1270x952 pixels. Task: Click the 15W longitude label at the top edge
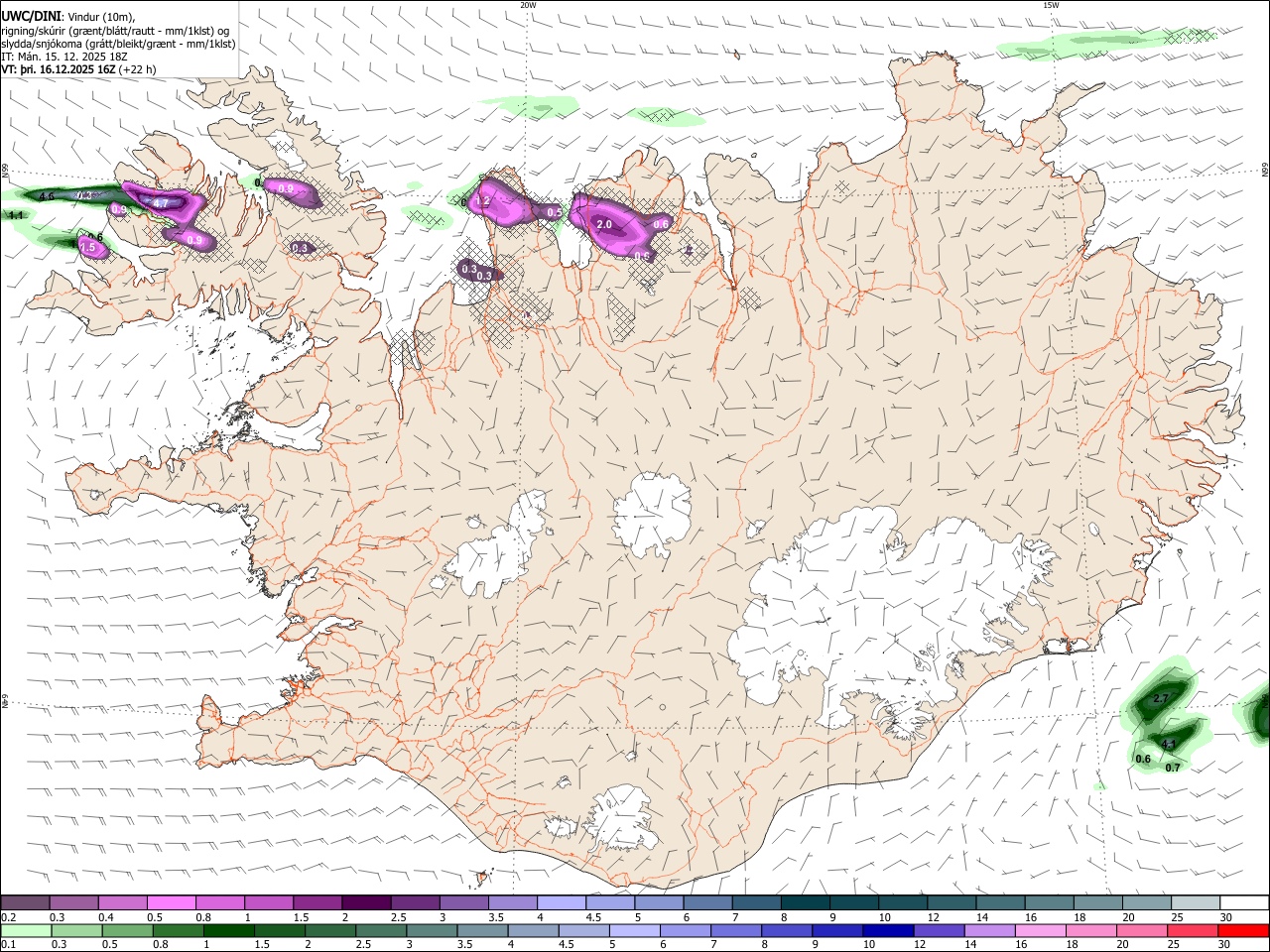point(1052,5)
